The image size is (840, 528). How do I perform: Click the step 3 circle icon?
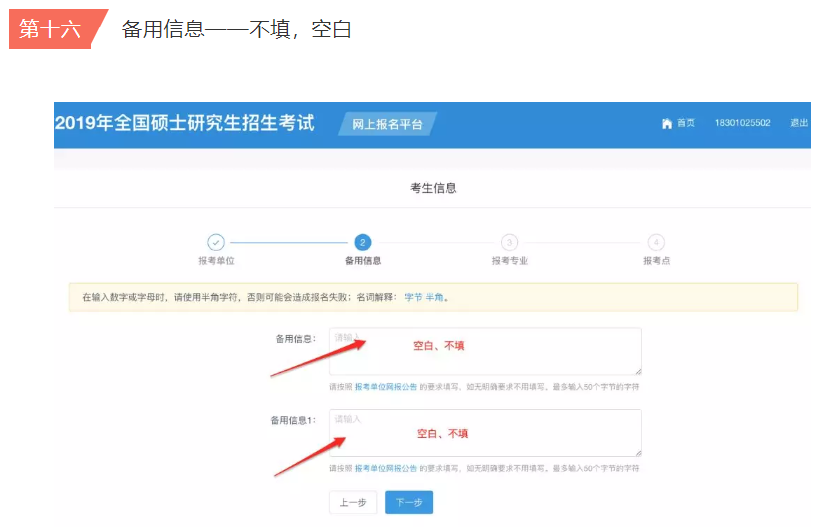pyautogui.click(x=509, y=242)
